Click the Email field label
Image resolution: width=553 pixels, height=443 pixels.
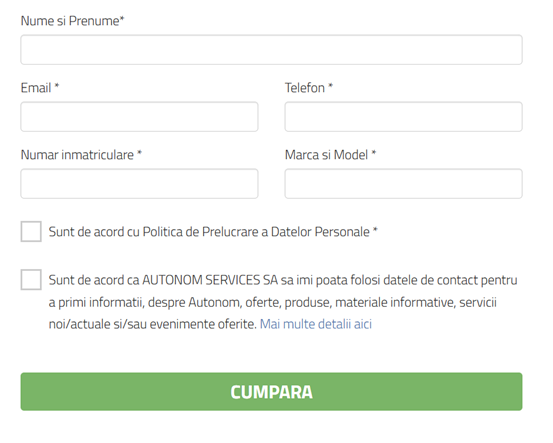tap(36, 88)
